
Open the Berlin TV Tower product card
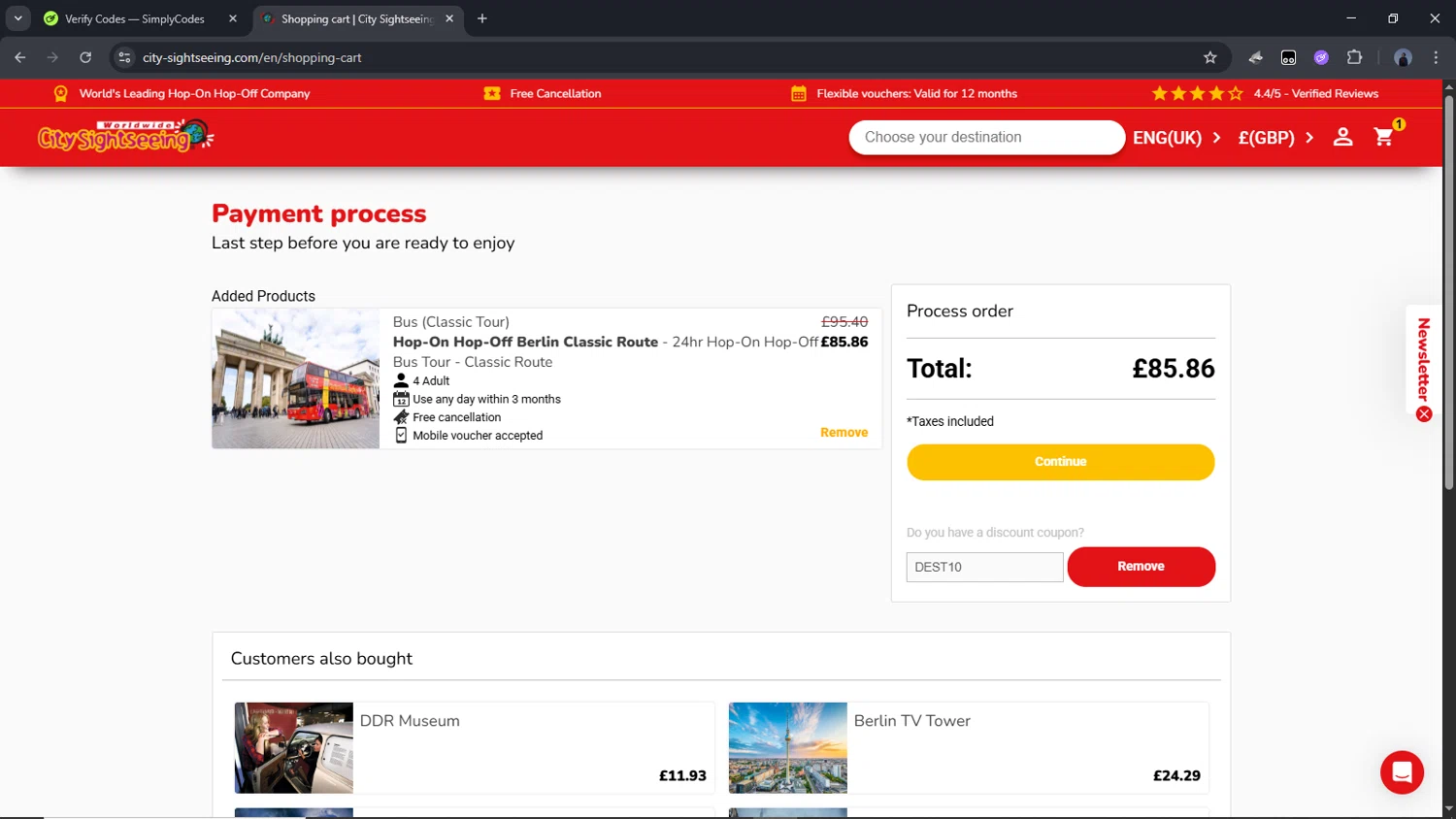[x=969, y=748]
